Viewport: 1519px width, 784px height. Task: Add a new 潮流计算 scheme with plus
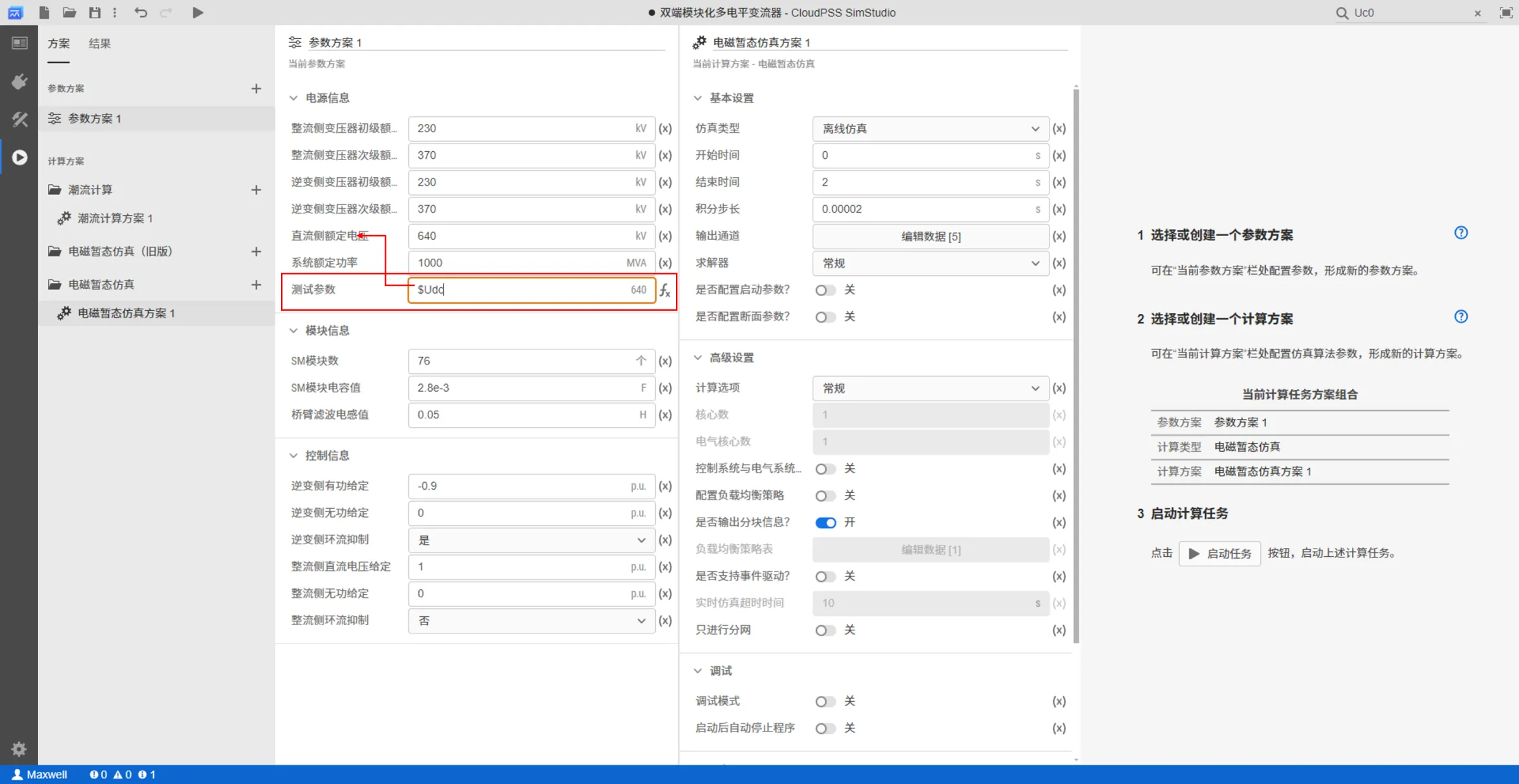pos(256,190)
